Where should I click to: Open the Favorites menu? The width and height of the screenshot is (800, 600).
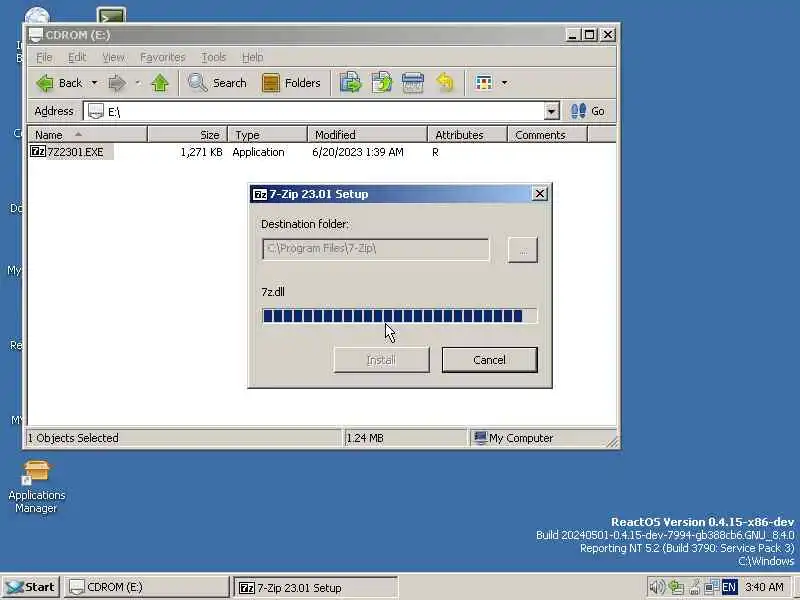[x=162, y=57]
